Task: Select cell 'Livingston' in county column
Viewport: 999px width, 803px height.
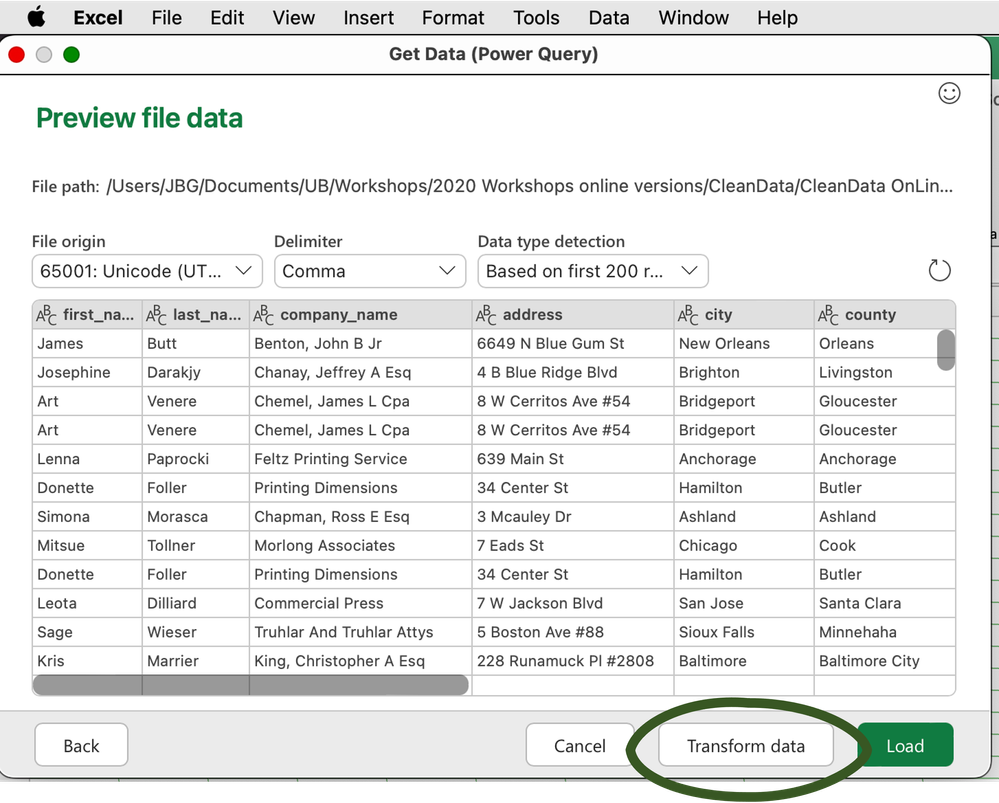Action: [884, 372]
